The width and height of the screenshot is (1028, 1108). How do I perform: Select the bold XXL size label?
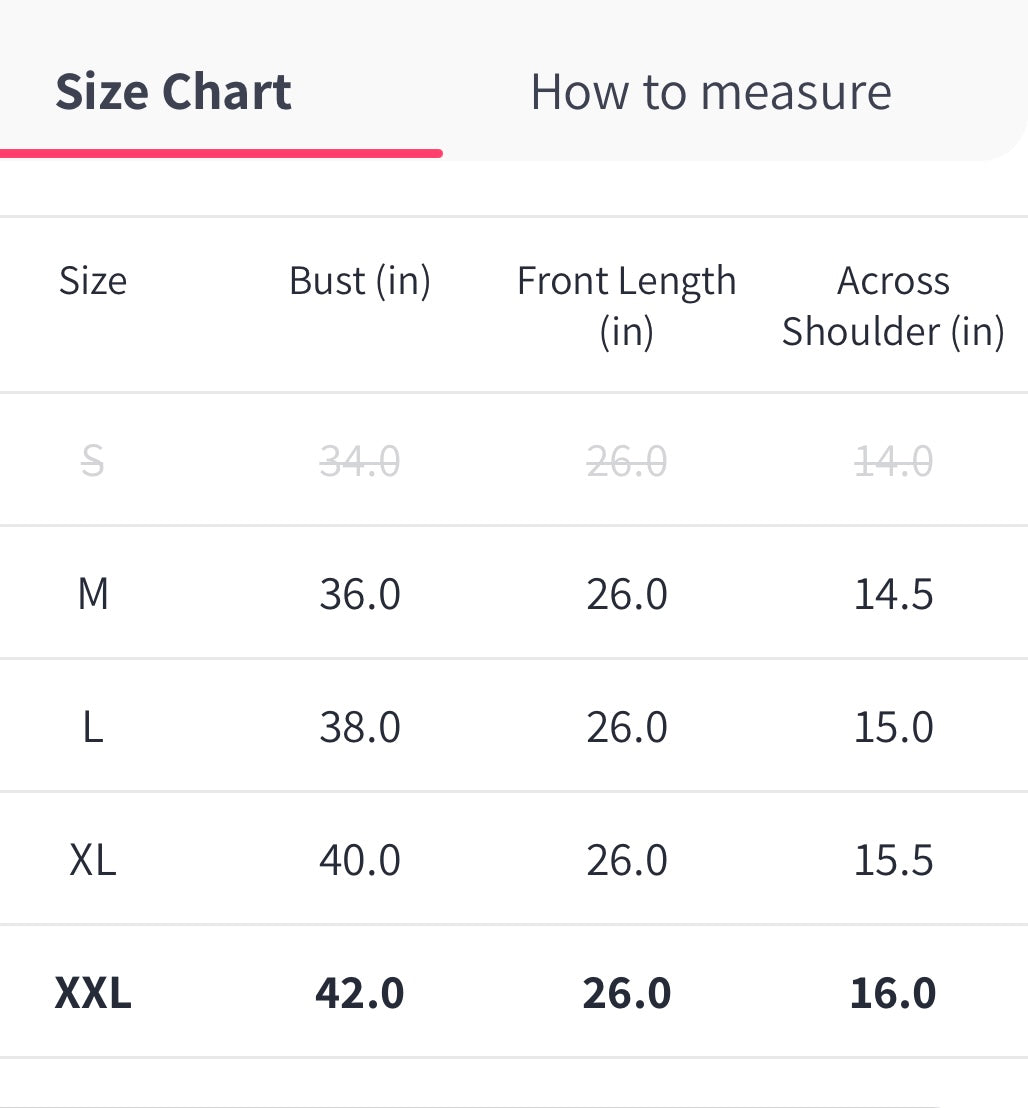click(x=92, y=993)
